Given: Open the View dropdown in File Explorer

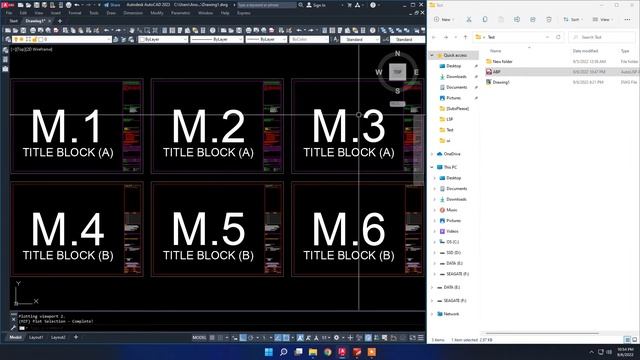Looking at the screenshot, I should tap(603, 19).
